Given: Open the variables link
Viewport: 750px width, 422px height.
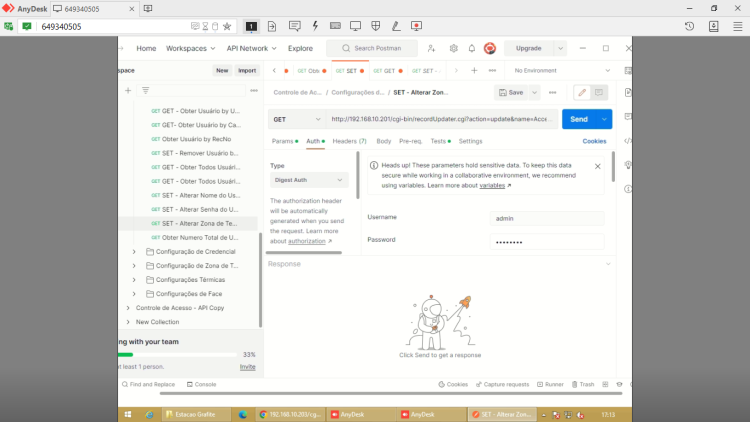Looking at the screenshot, I should [492, 186].
